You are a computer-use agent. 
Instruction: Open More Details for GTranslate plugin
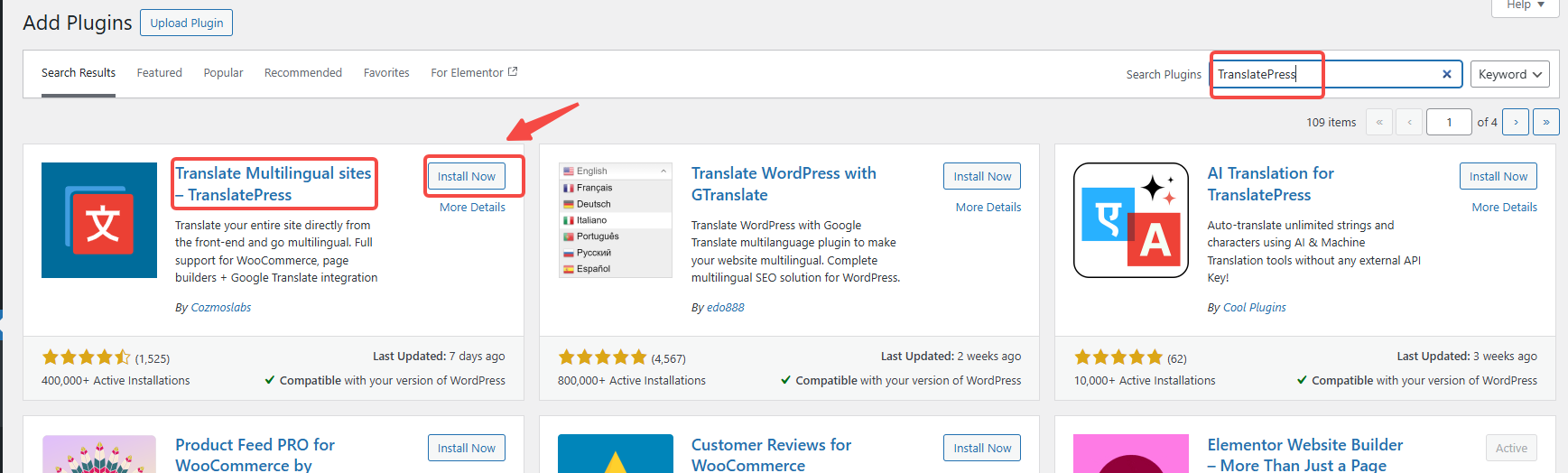(988, 208)
